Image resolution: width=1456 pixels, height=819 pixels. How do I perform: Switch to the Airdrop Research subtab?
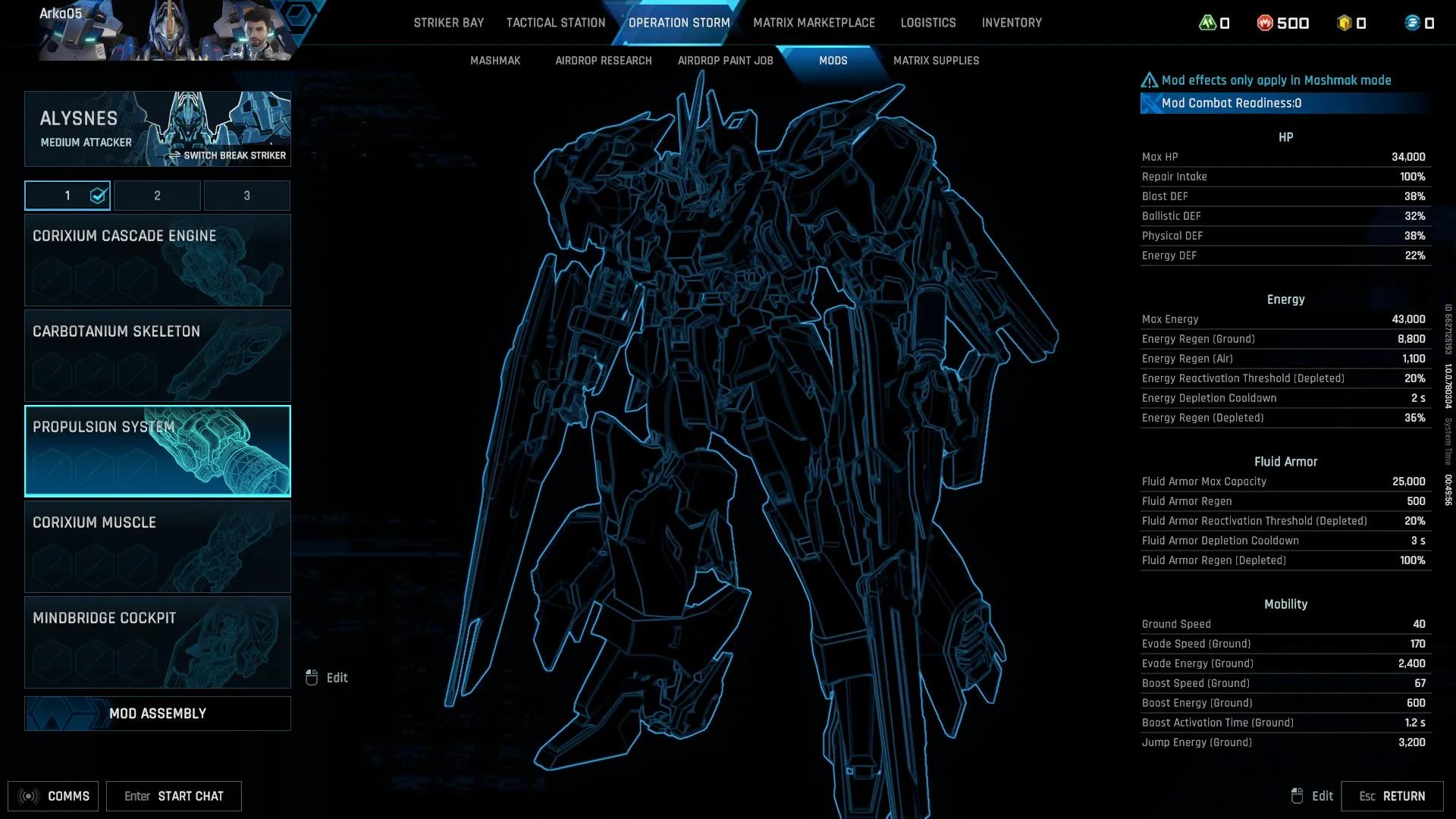click(x=603, y=61)
